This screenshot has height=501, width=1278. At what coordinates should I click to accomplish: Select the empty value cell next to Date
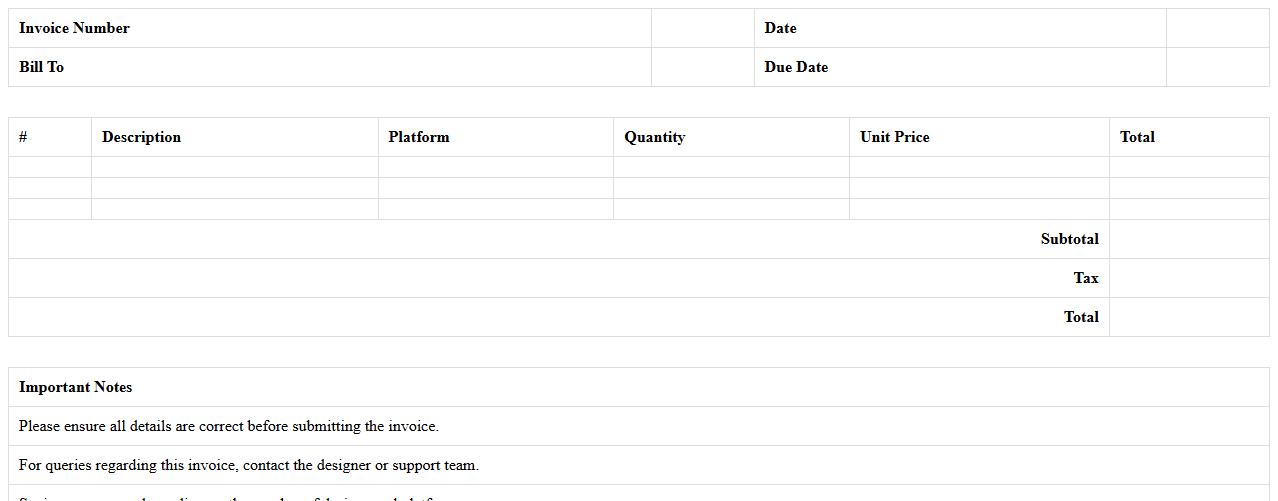point(1216,28)
